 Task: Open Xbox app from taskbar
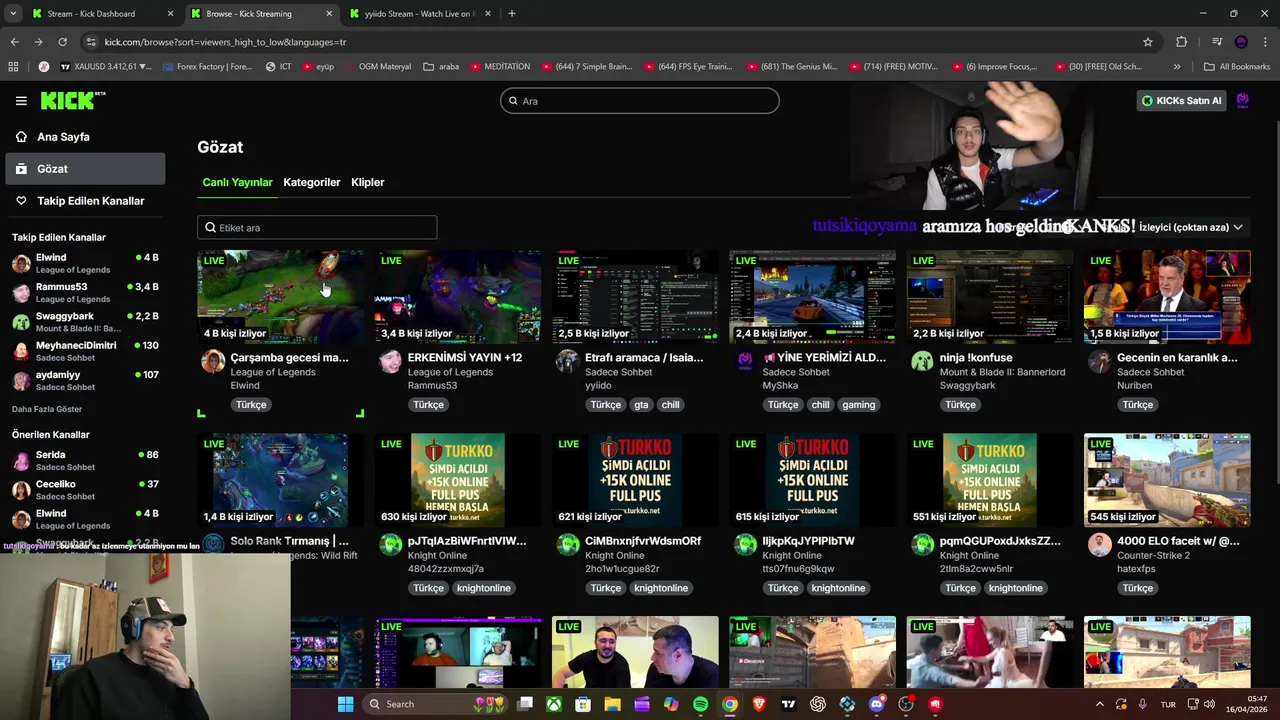tap(553, 704)
